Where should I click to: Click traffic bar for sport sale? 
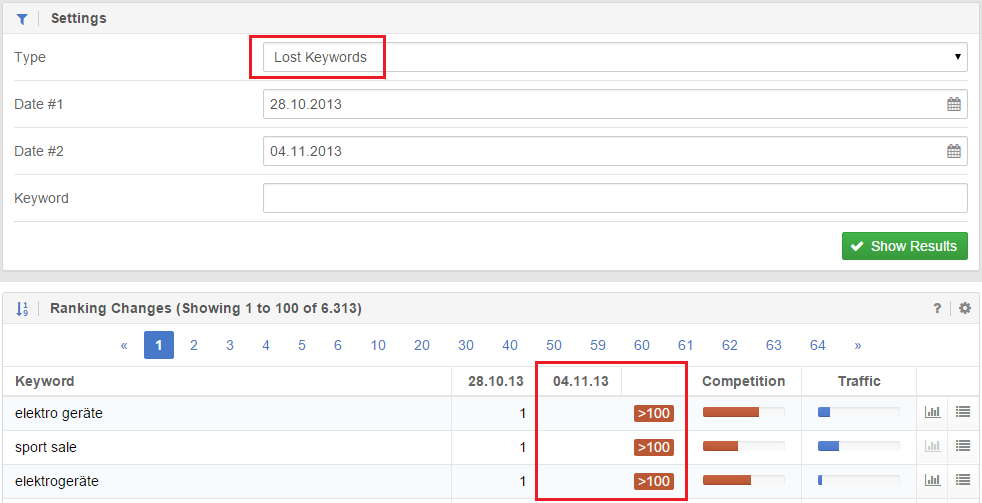pos(859,446)
